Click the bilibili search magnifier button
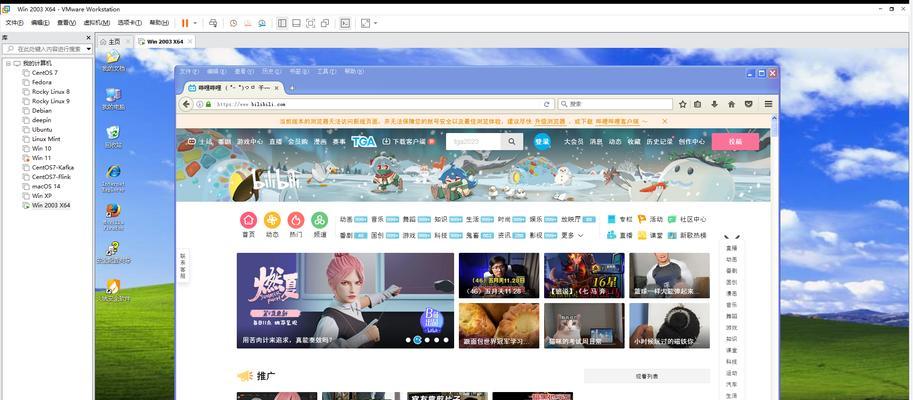Viewport: 913px width, 400px height. tap(512, 141)
